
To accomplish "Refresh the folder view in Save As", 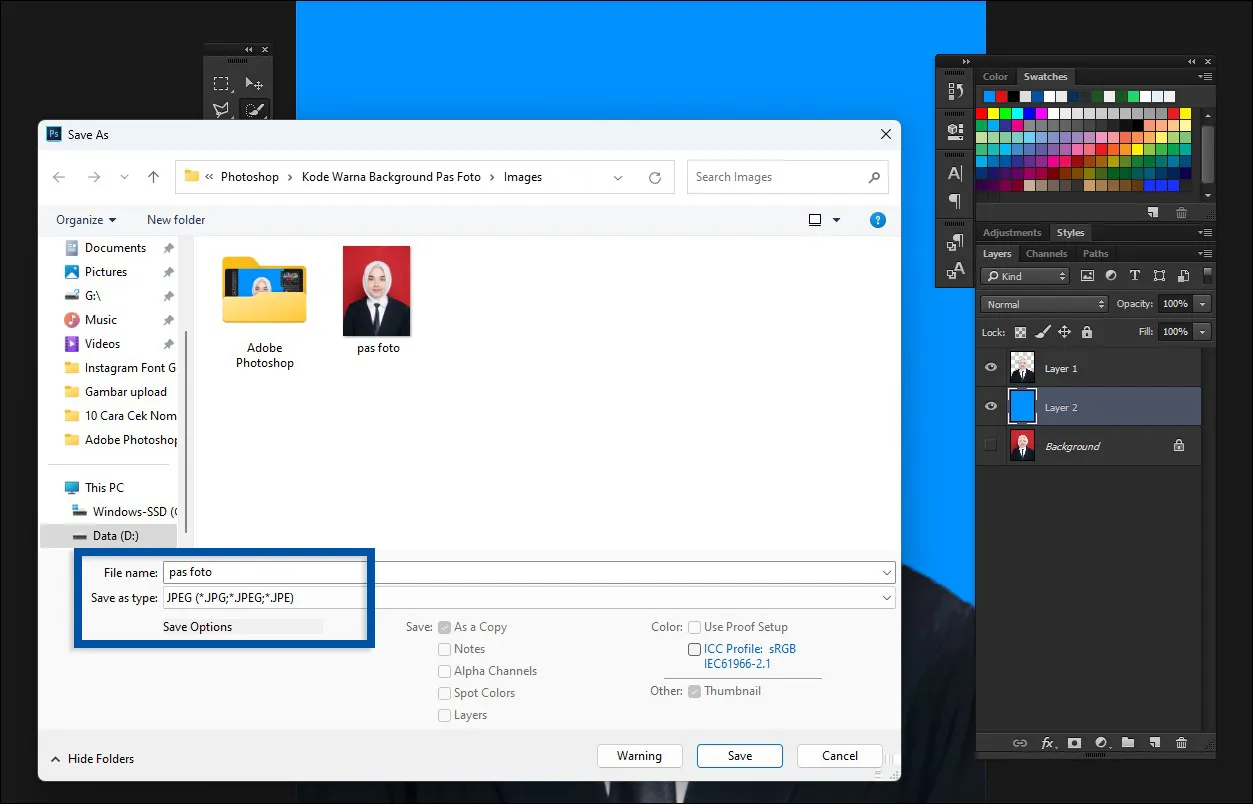I will [x=655, y=178].
